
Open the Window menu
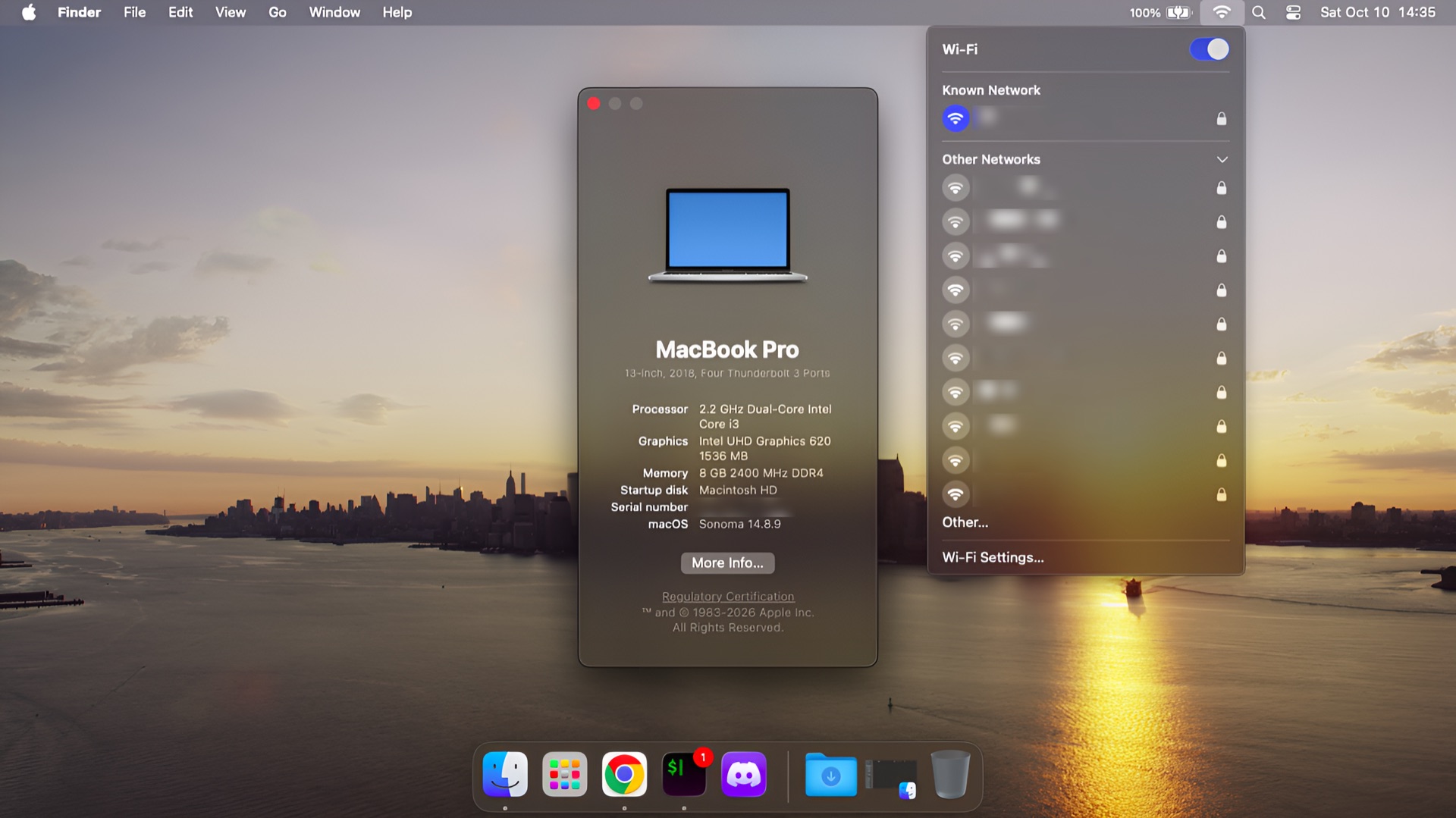point(334,12)
